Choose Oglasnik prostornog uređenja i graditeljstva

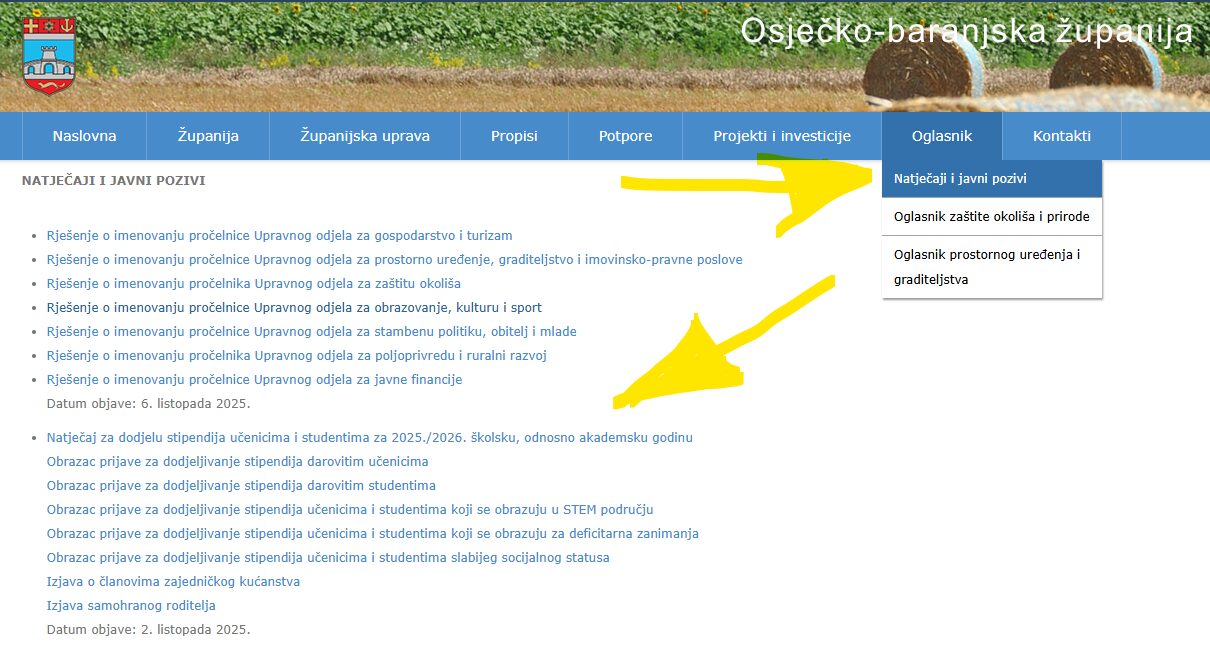987,267
